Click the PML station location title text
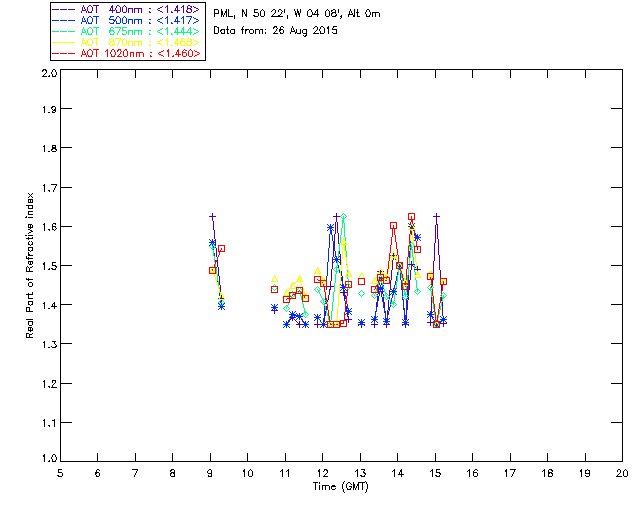 click(297, 14)
